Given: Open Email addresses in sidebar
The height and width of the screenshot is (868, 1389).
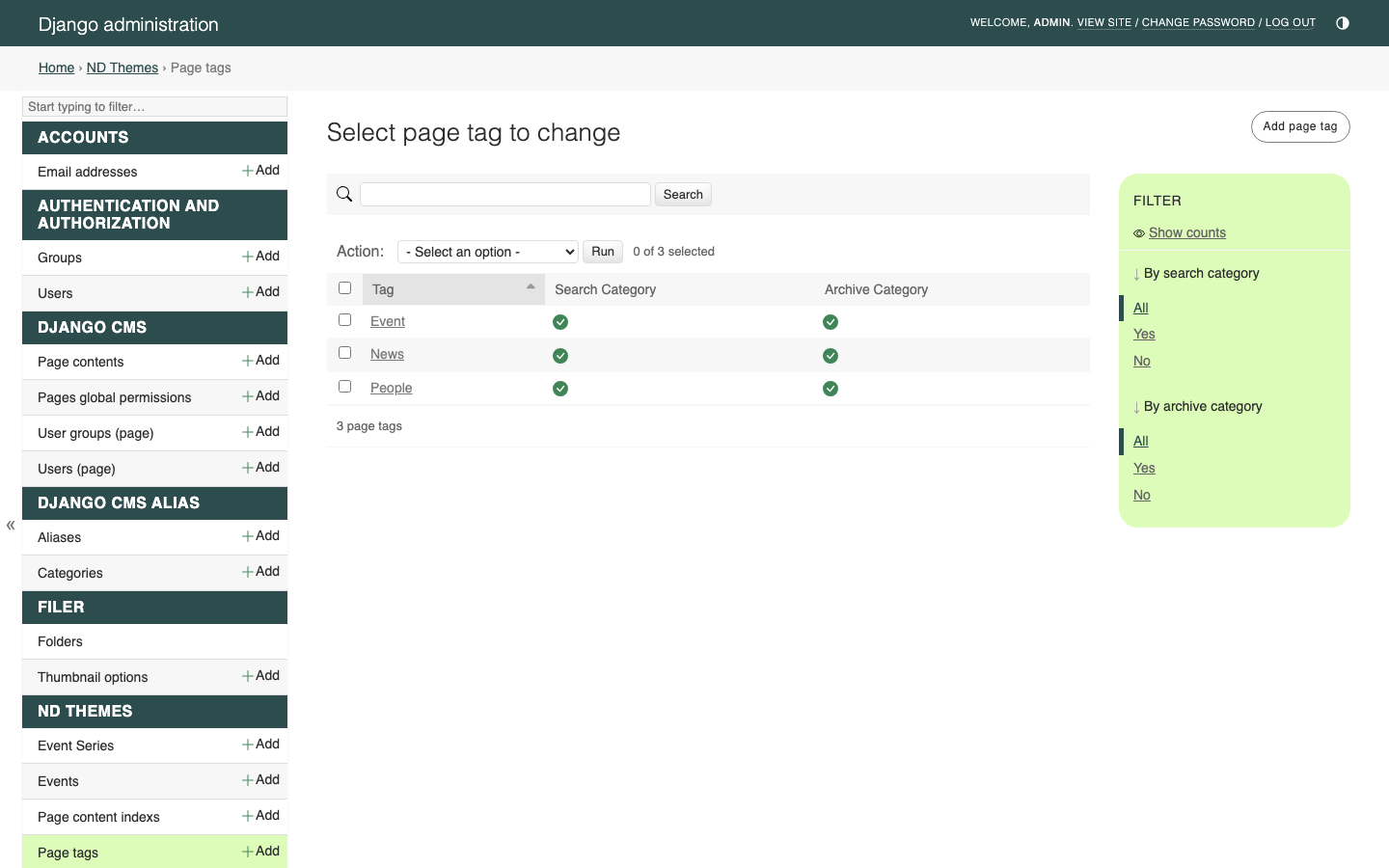Looking at the screenshot, I should pyautogui.click(x=88, y=172).
